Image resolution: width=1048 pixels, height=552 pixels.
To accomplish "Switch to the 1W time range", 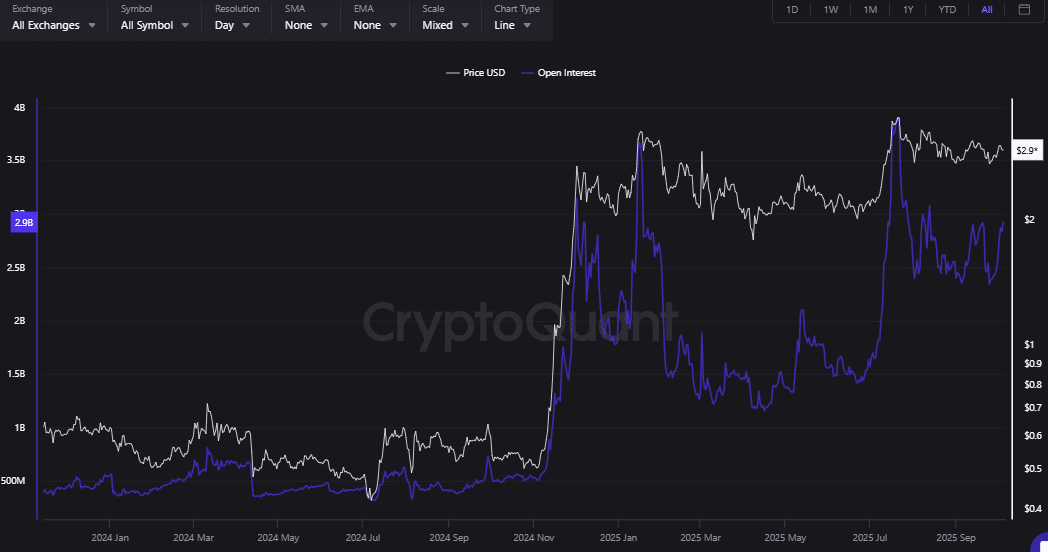I will pyautogui.click(x=831, y=10).
